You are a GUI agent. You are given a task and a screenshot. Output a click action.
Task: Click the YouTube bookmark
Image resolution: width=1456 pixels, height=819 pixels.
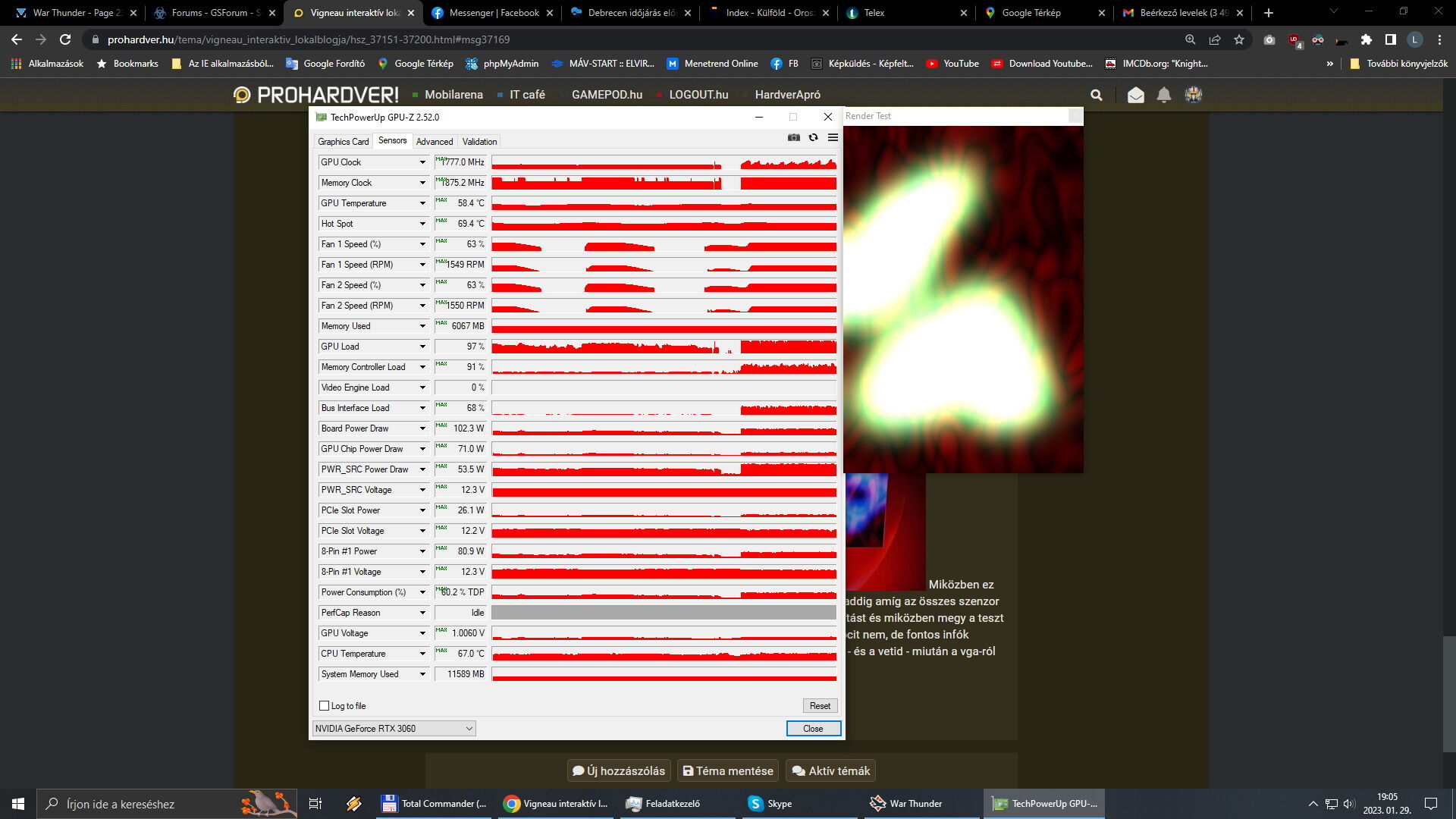[952, 64]
